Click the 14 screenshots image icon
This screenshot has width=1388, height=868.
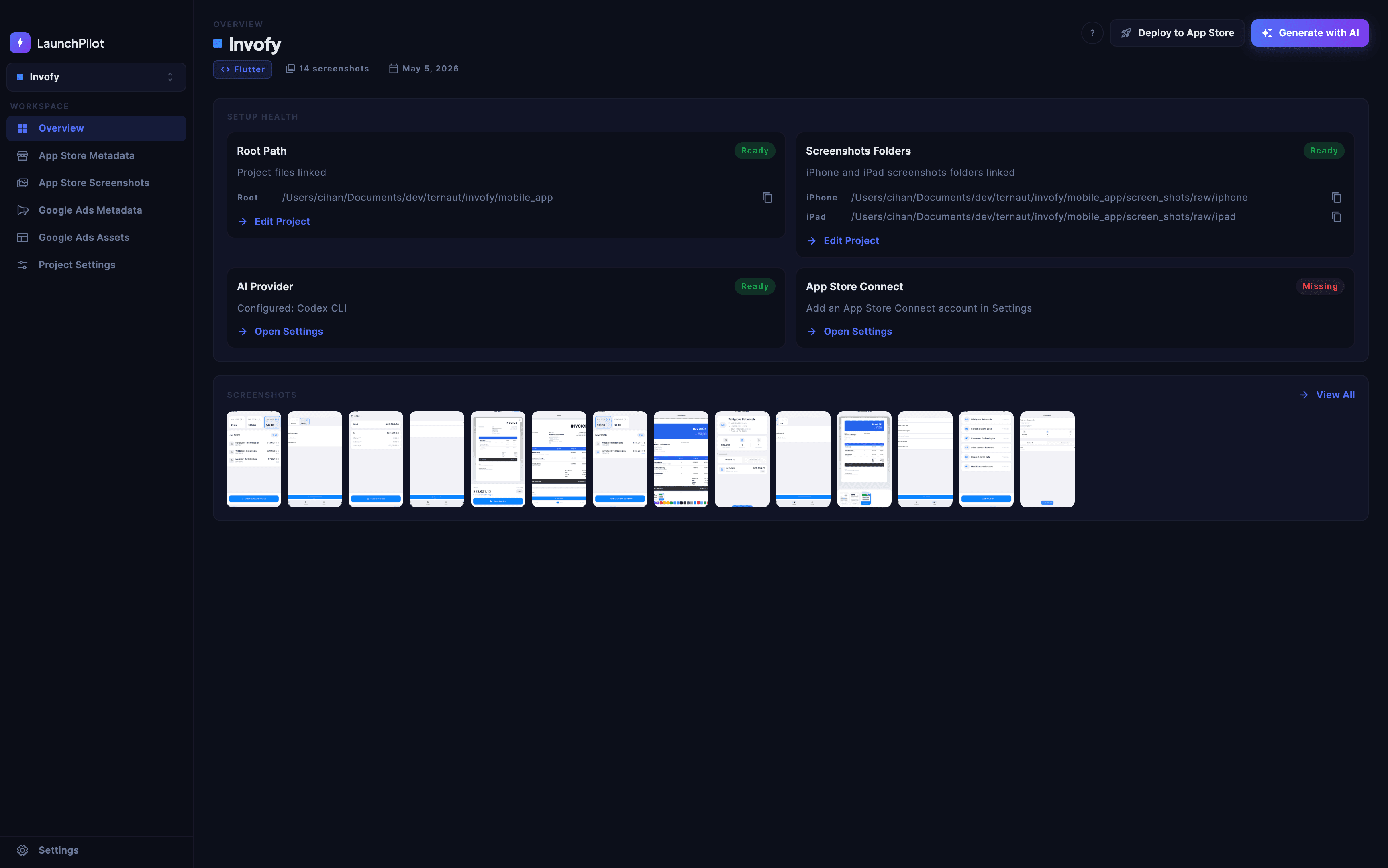coord(291,68)
